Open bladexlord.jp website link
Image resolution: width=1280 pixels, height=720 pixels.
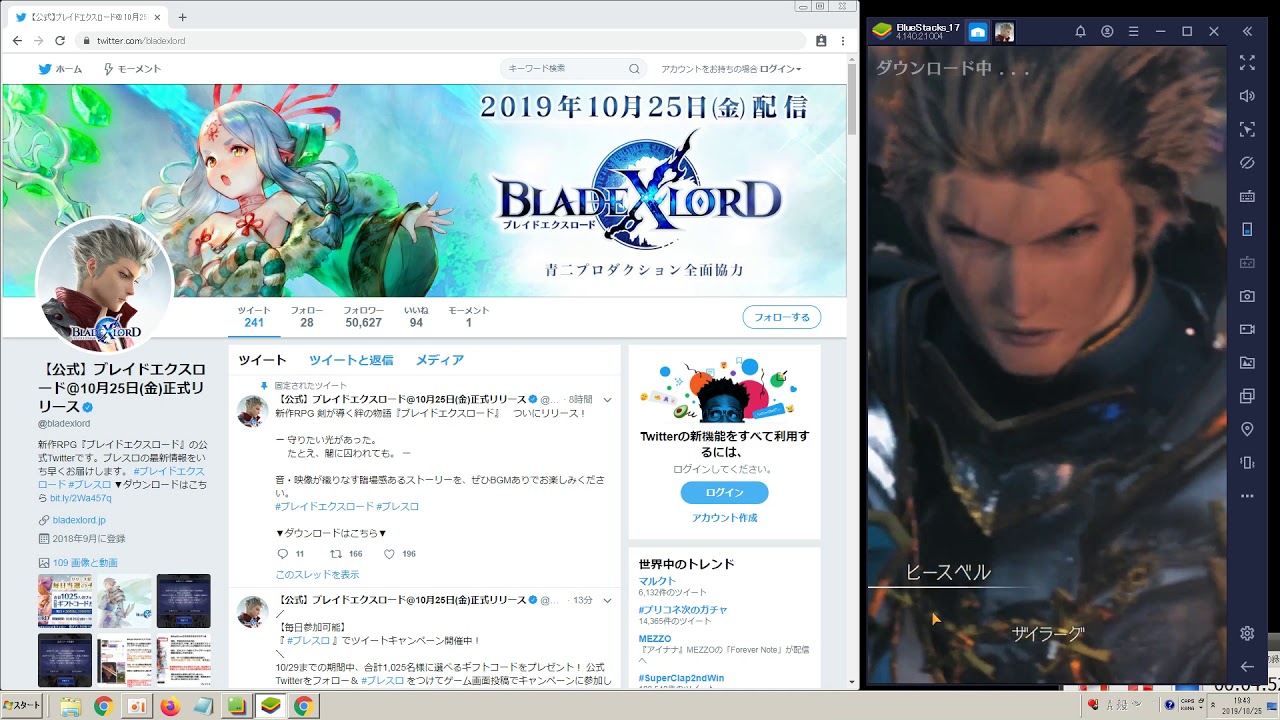point(79,520)
